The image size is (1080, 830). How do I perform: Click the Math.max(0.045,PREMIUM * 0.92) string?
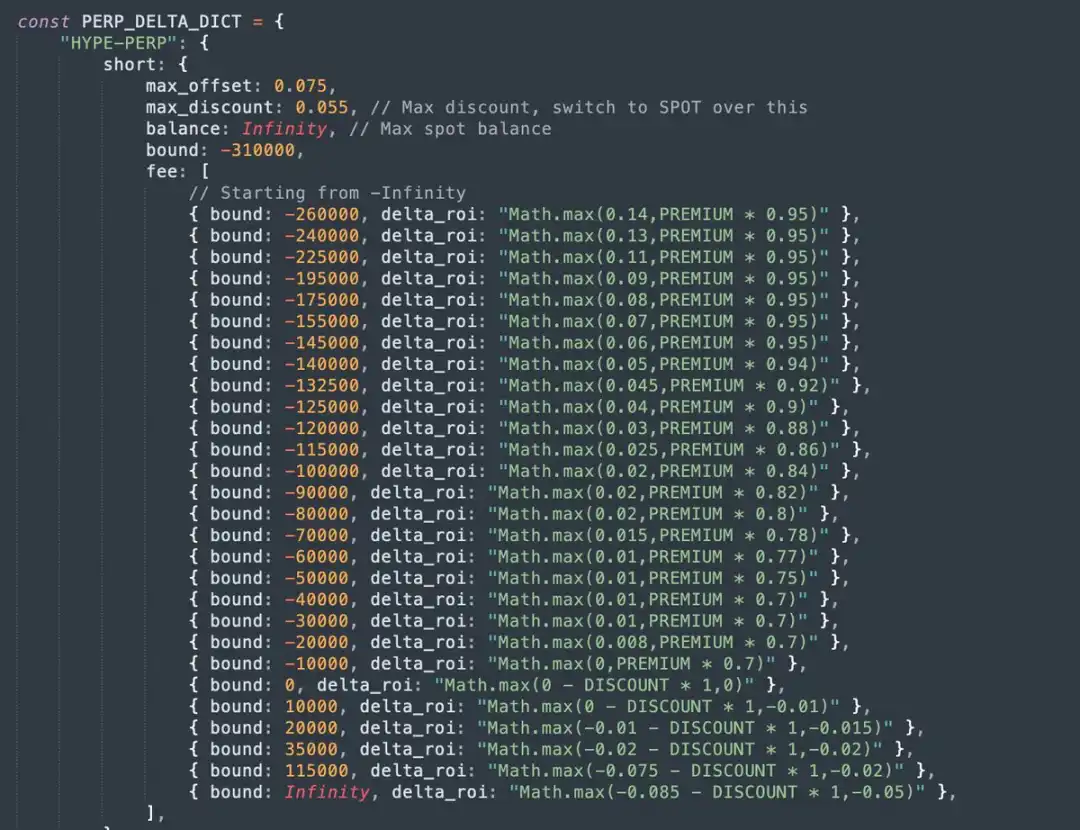669,385
